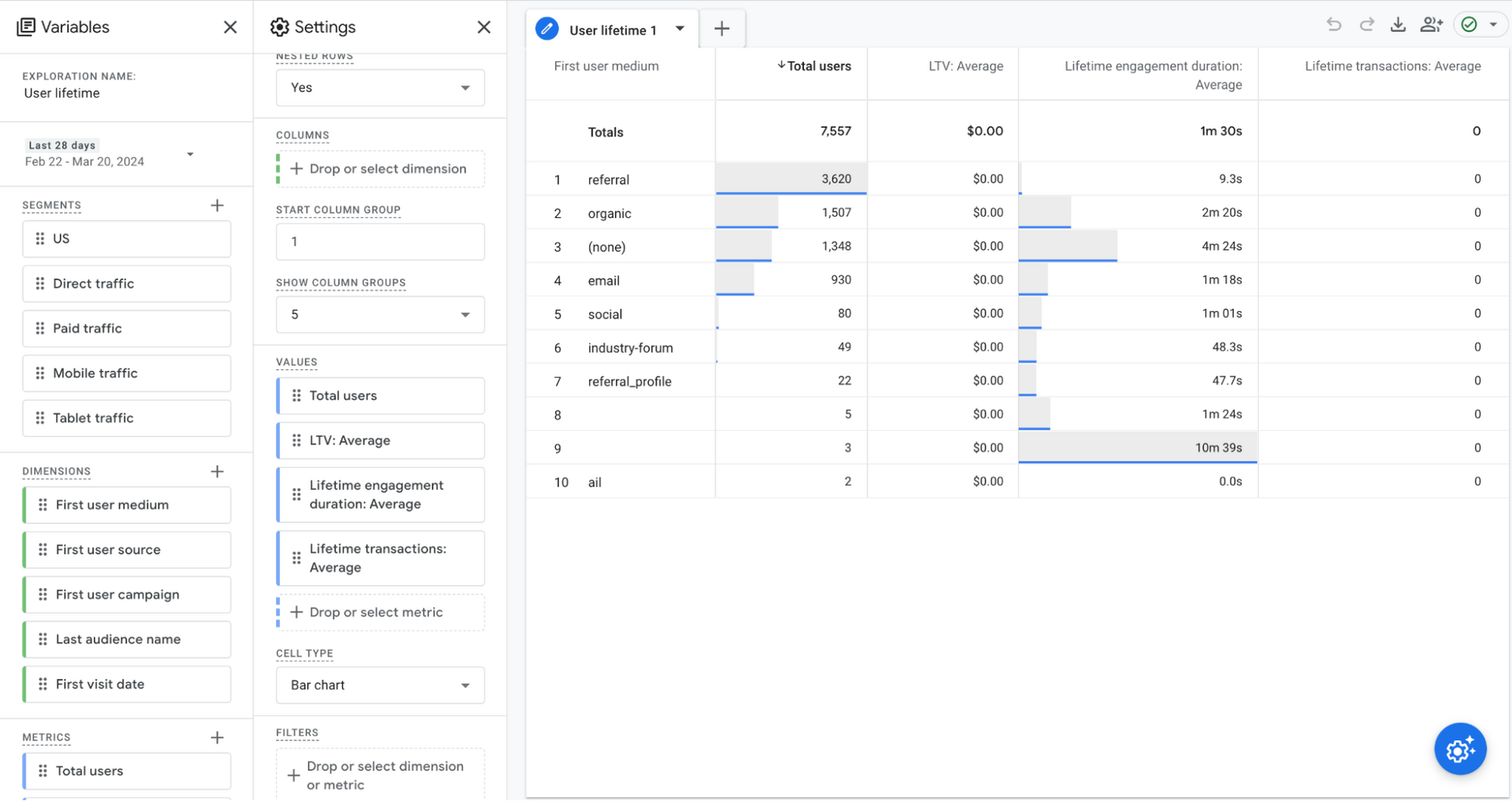Open the Cell Type Bar chart dropdown

coord(380,685)
